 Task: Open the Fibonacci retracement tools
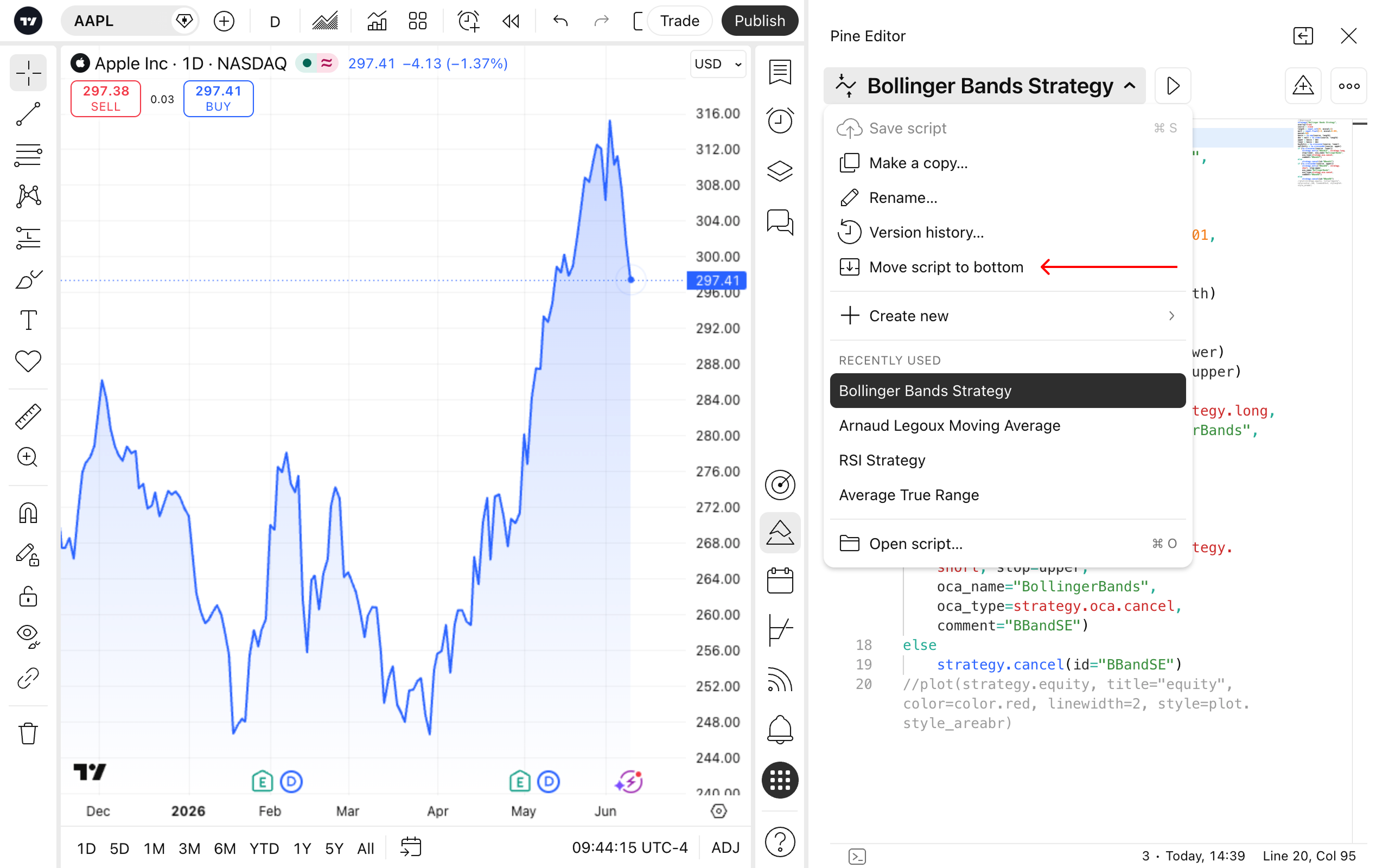[28, 155]
